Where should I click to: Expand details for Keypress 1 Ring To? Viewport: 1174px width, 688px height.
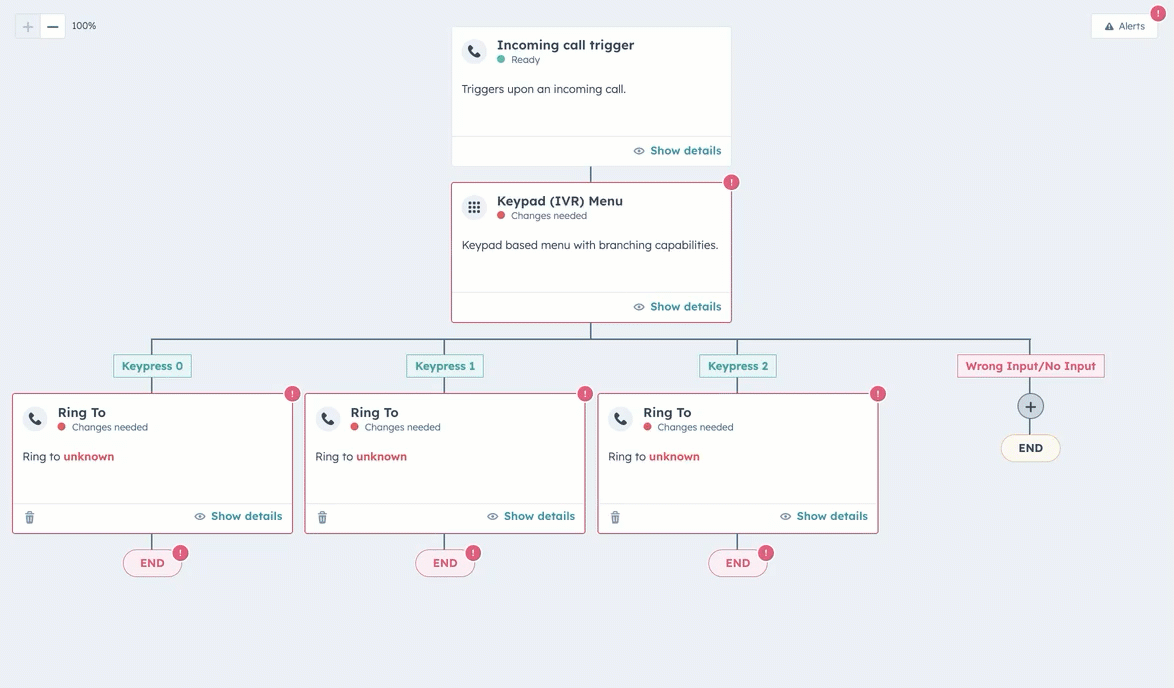tap(531, 516)
